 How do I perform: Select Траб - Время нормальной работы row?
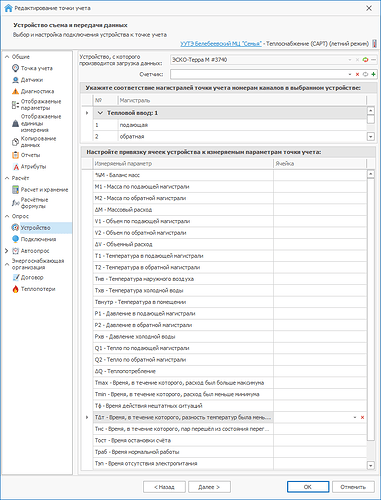point(229,452)
